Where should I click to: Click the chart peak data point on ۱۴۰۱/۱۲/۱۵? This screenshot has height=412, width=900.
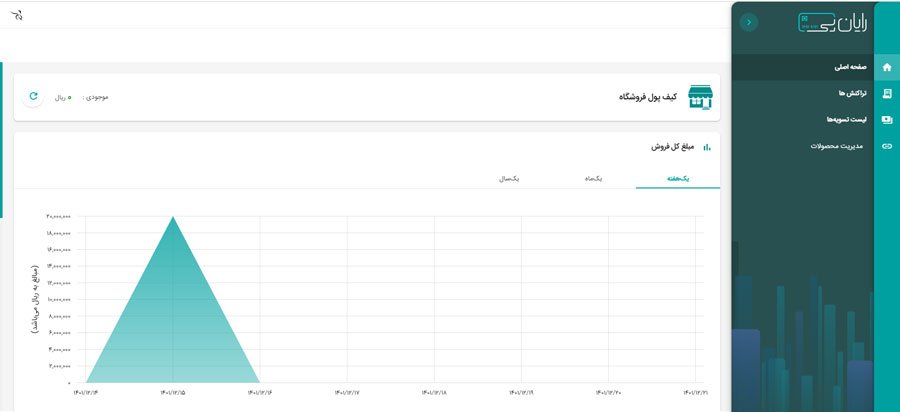(173, 216)
